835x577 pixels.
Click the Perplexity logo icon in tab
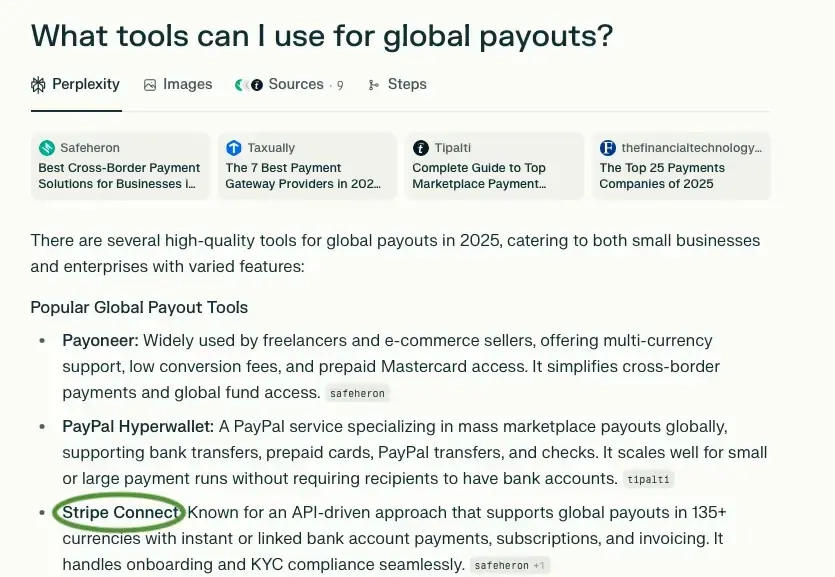38,85
